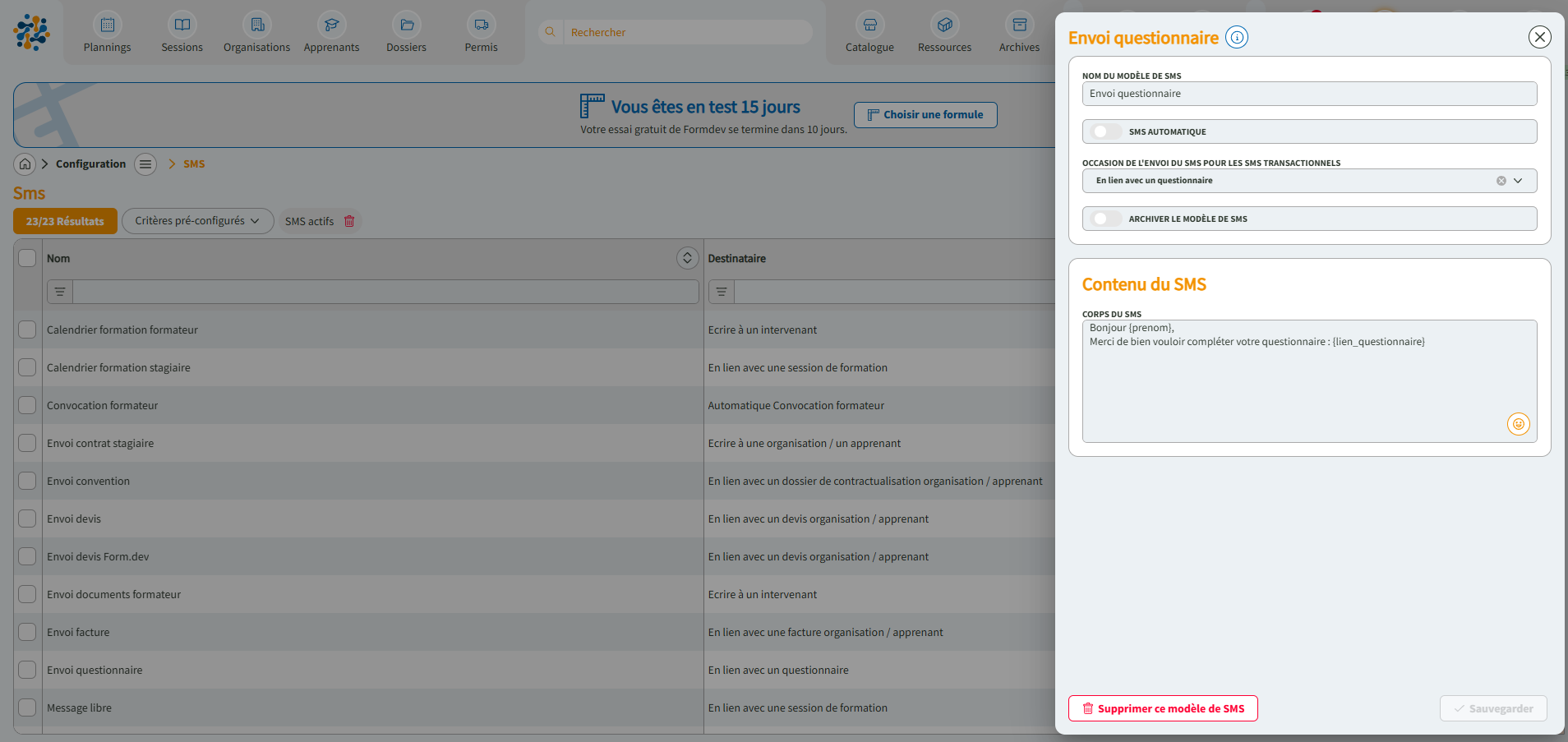
Task: Open the Plannings menu
Action: tap(107, 34)
